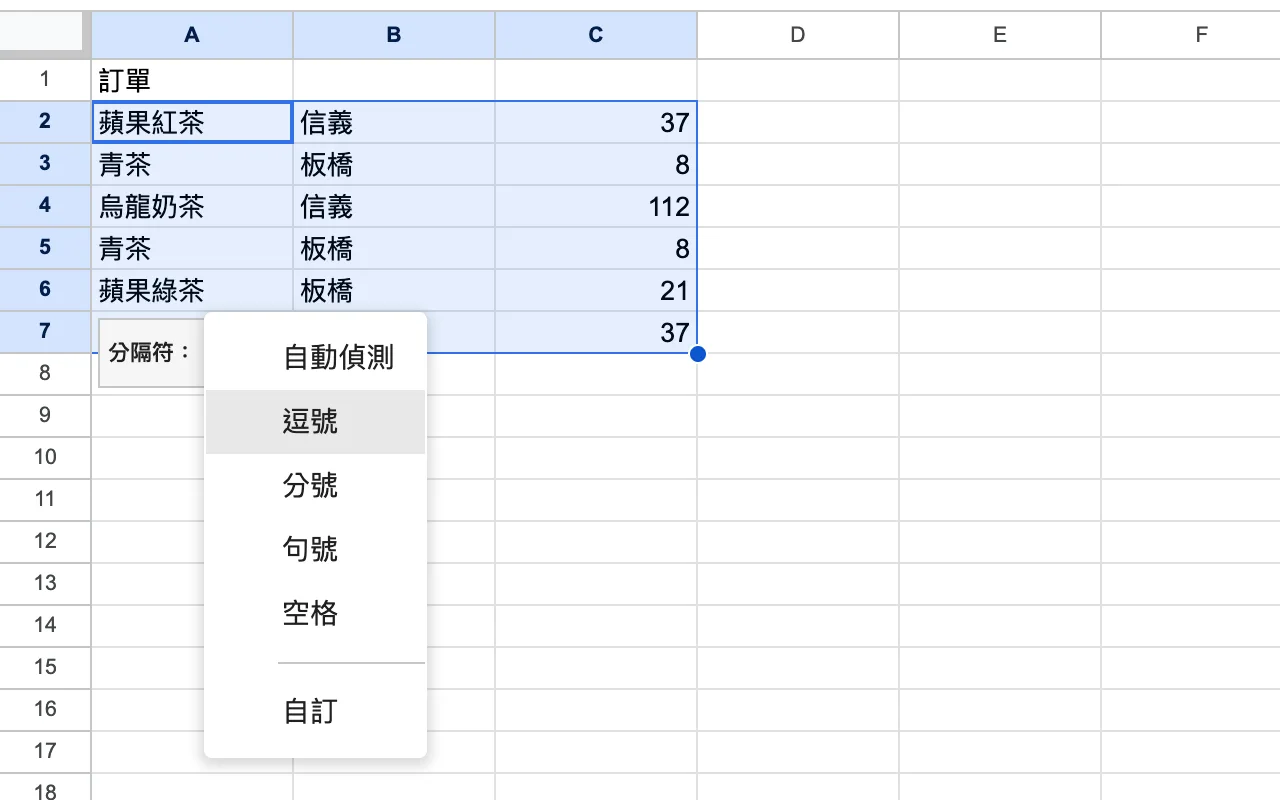Click 信義 cell in row 2
Image resolution: width=1280 pixels, height=800 pixels.
394,122
